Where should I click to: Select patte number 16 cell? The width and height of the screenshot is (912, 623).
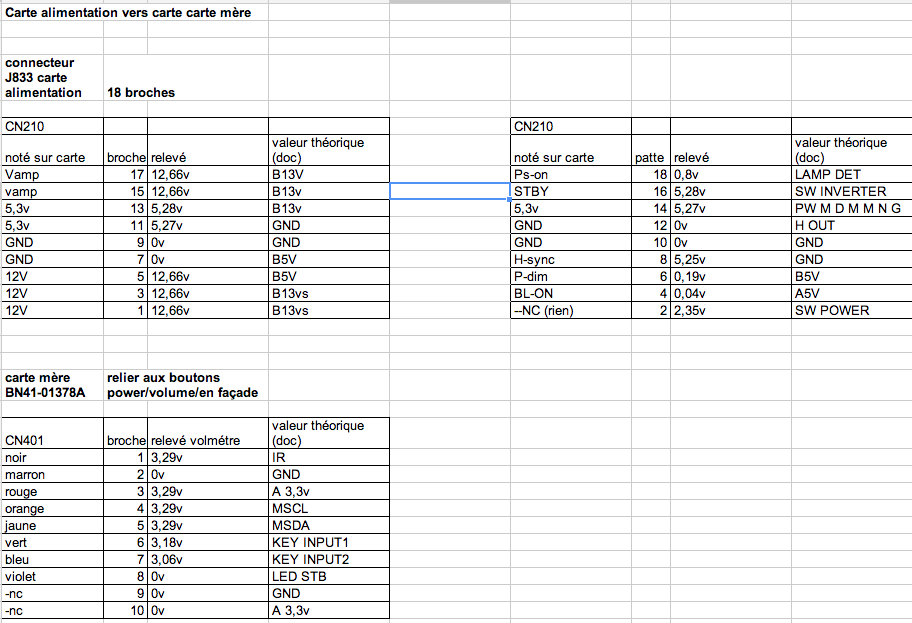pyautogui.click(x=650, y=191)
